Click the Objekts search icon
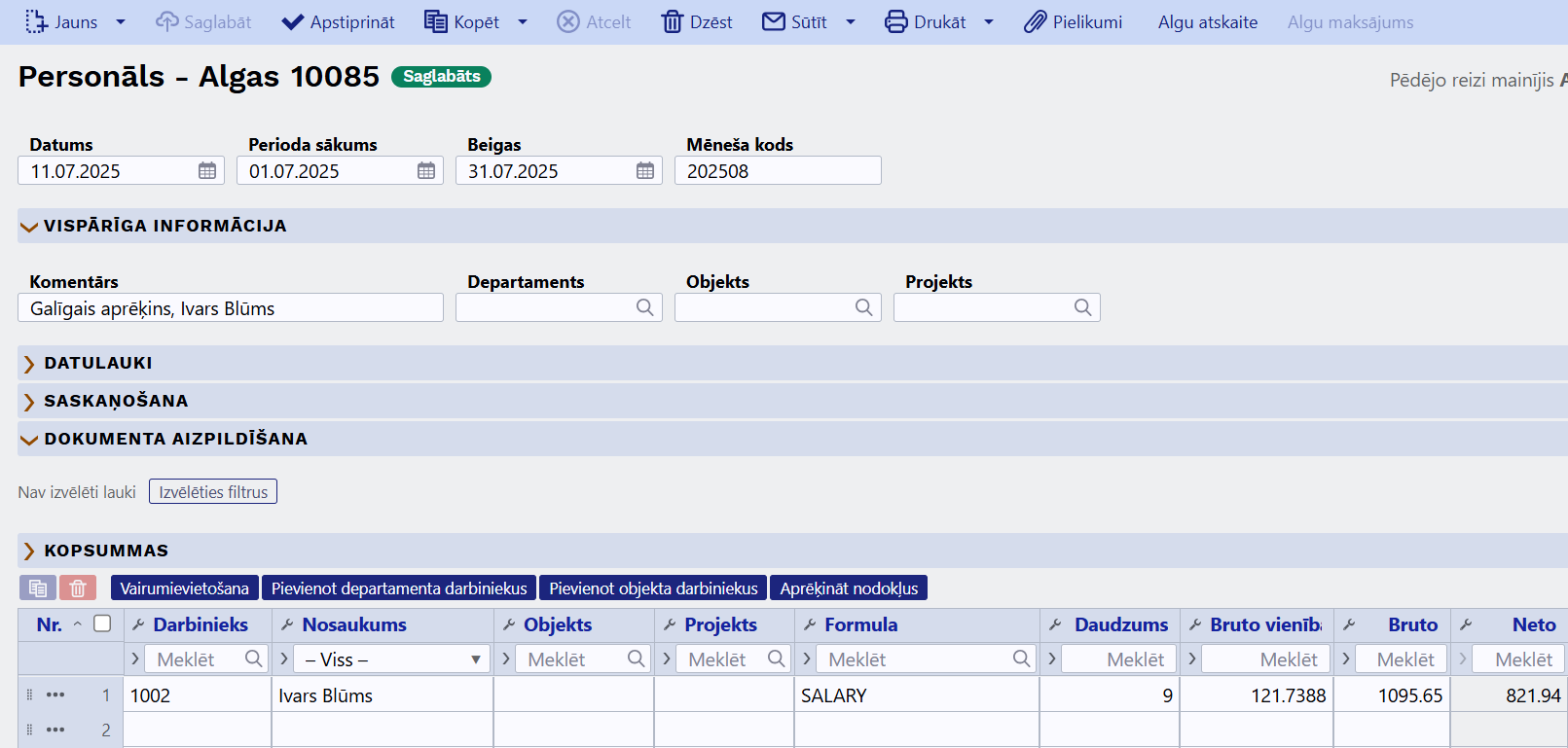 (x=863, y=307)
